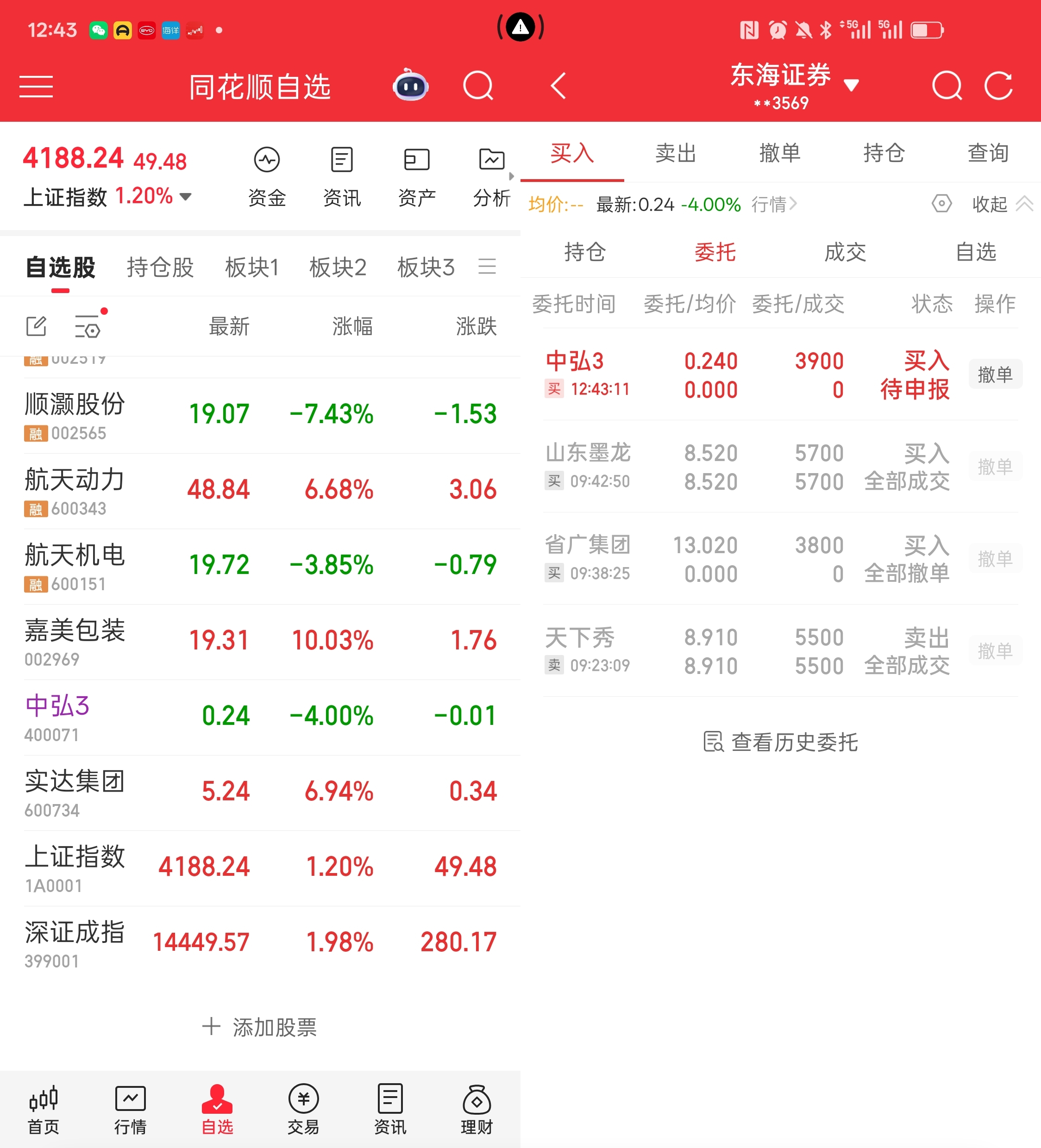Image resolution: width=1041 pixels, height=1148 pixels.
Task: Open 查看历史委托 link
Action: [780, 742]
